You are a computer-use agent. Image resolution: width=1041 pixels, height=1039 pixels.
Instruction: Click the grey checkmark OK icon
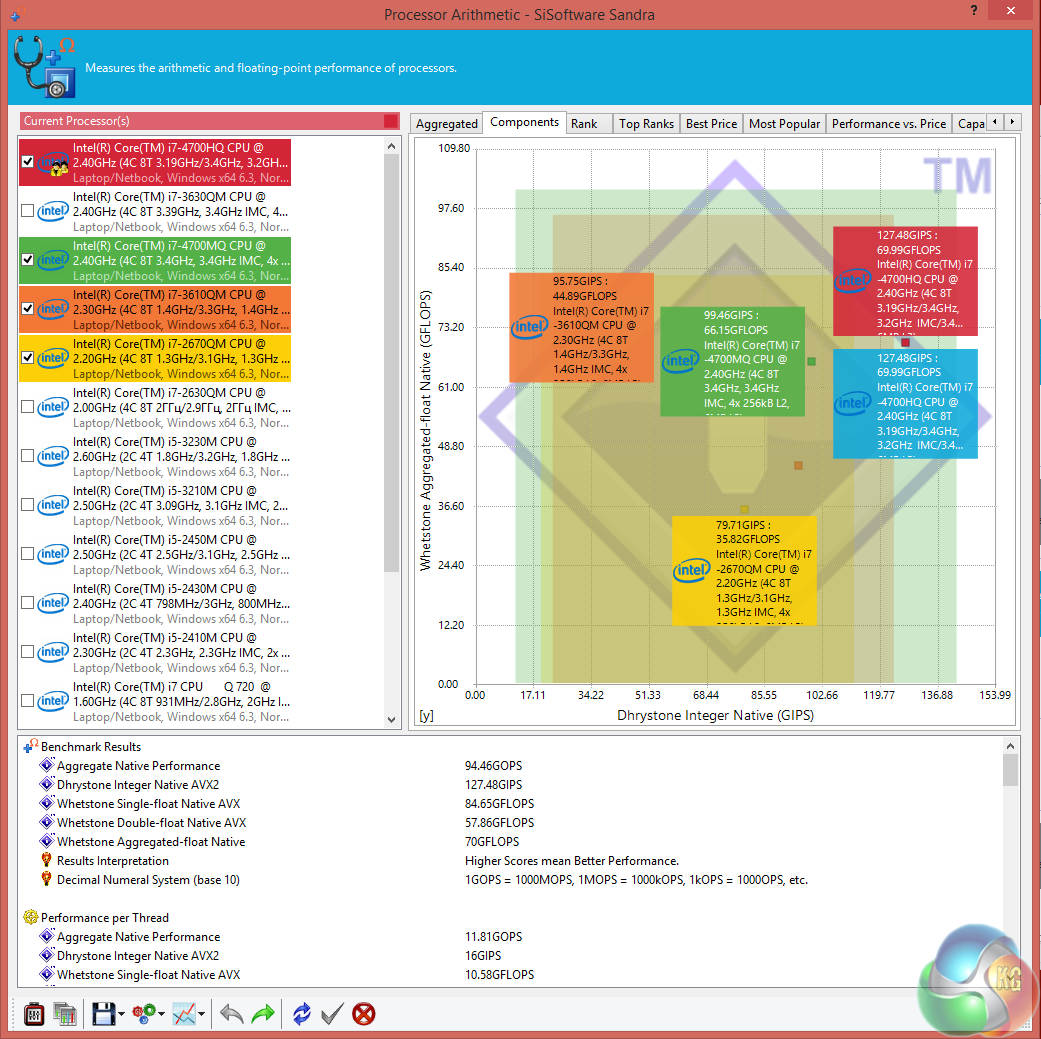(333, 1014)
